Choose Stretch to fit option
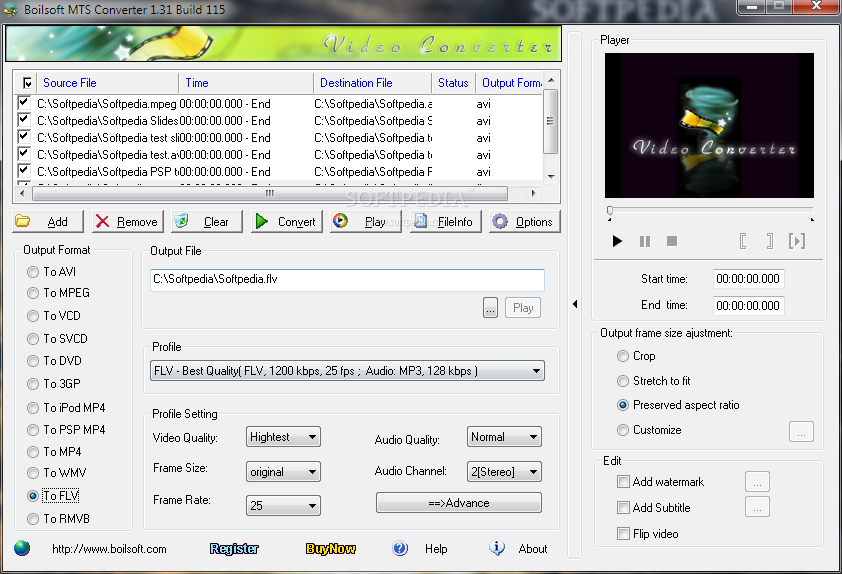This screenshot has width=842, height=574. coord(623,381)
